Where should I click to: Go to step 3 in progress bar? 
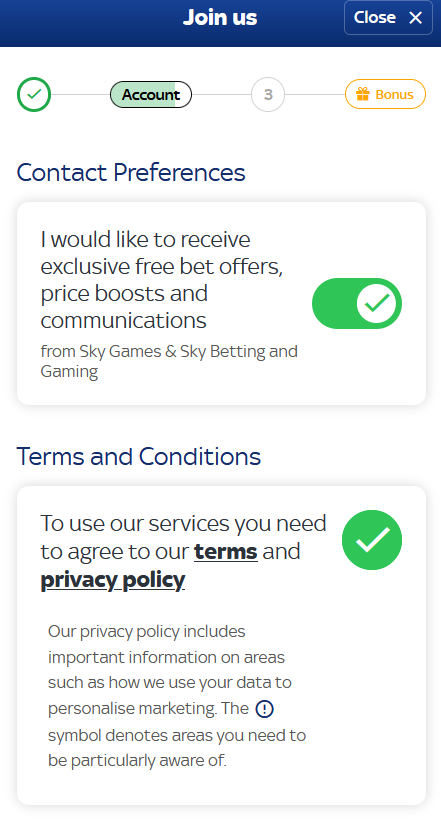click(x=268, y=95)
